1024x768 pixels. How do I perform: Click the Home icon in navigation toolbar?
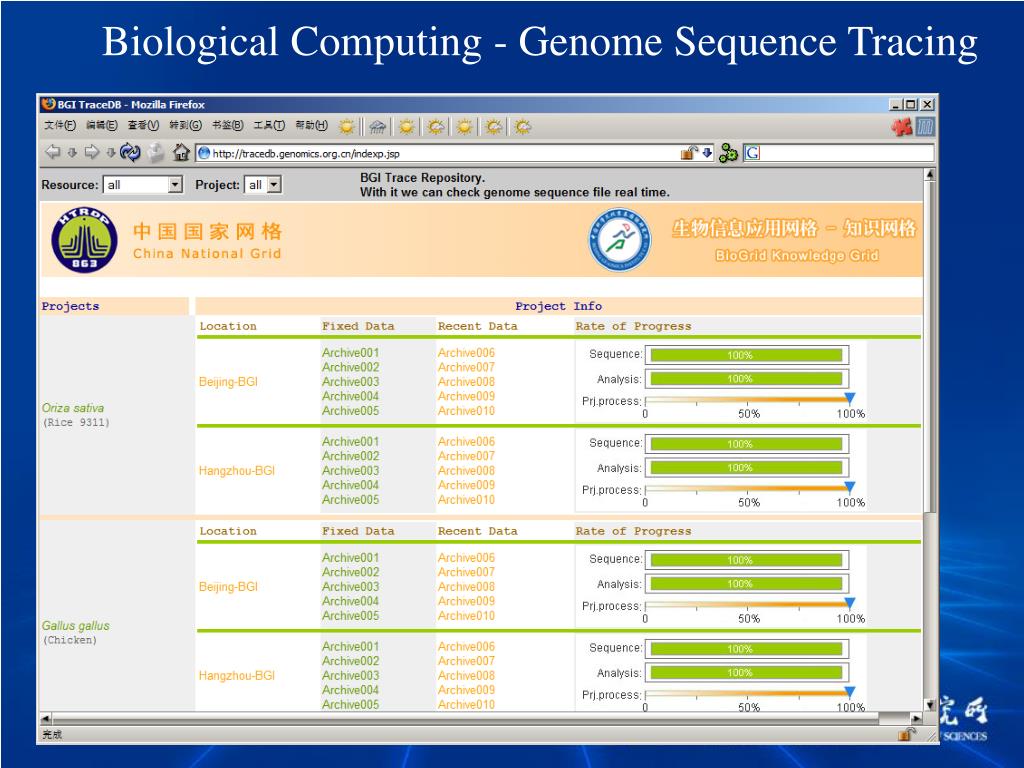click(181, 152)
